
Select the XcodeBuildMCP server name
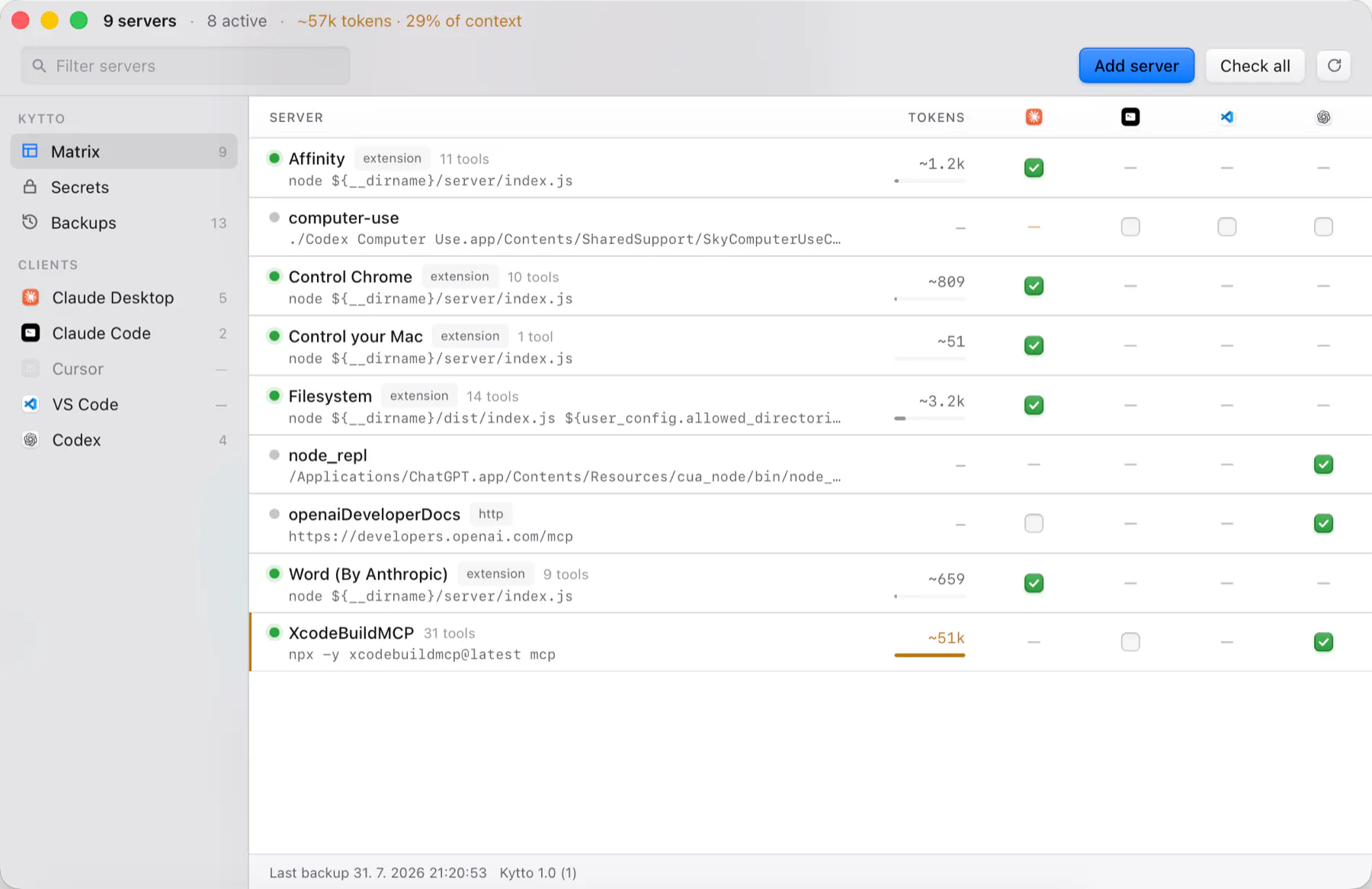click(x=351, y=633)
